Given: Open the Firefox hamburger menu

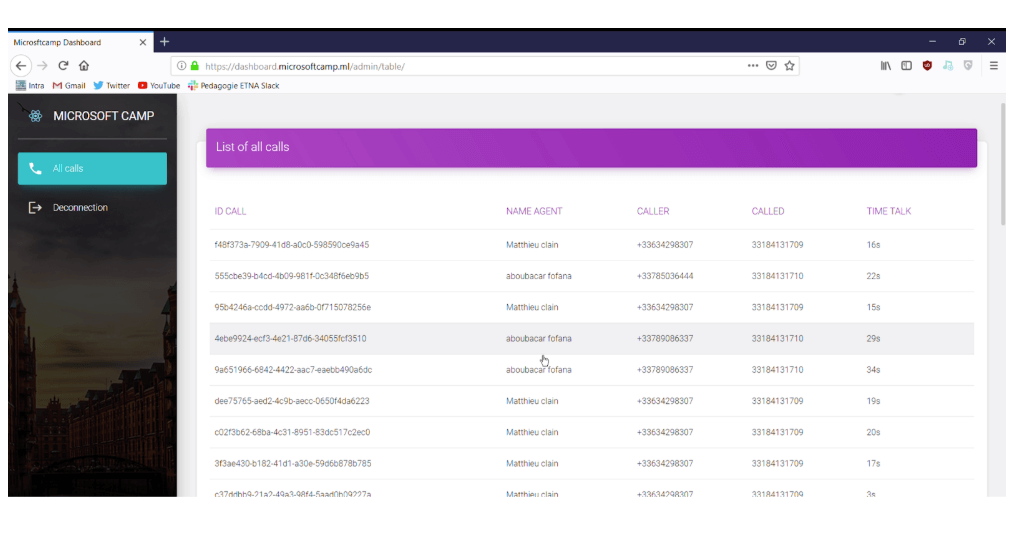Looking at the screenshot, I should click(x=993, y=66).
